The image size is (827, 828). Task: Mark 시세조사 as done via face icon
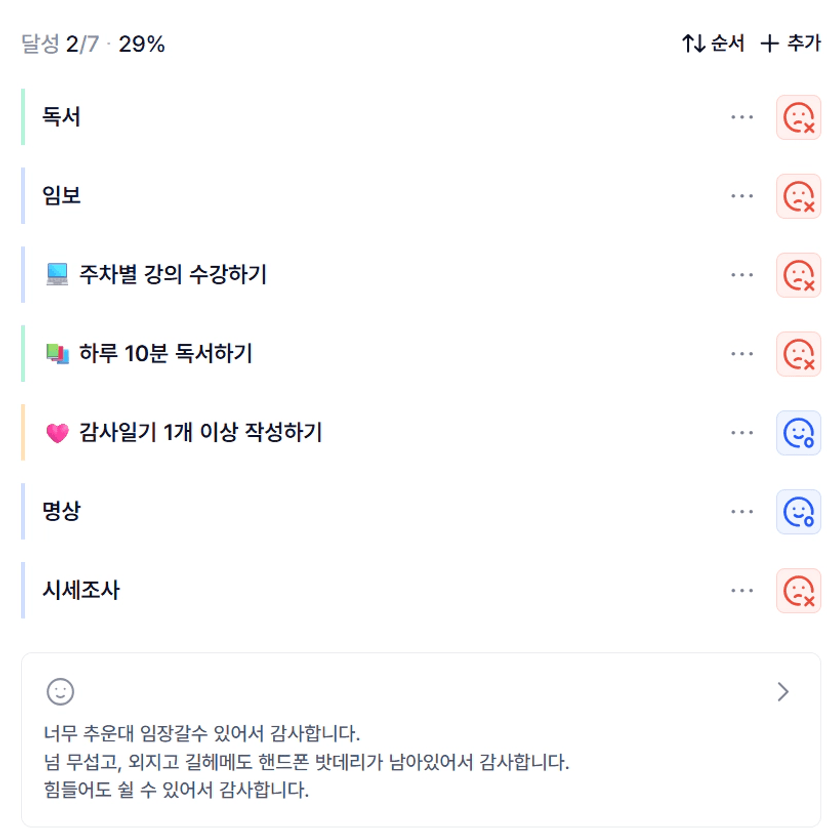(798, 590)
